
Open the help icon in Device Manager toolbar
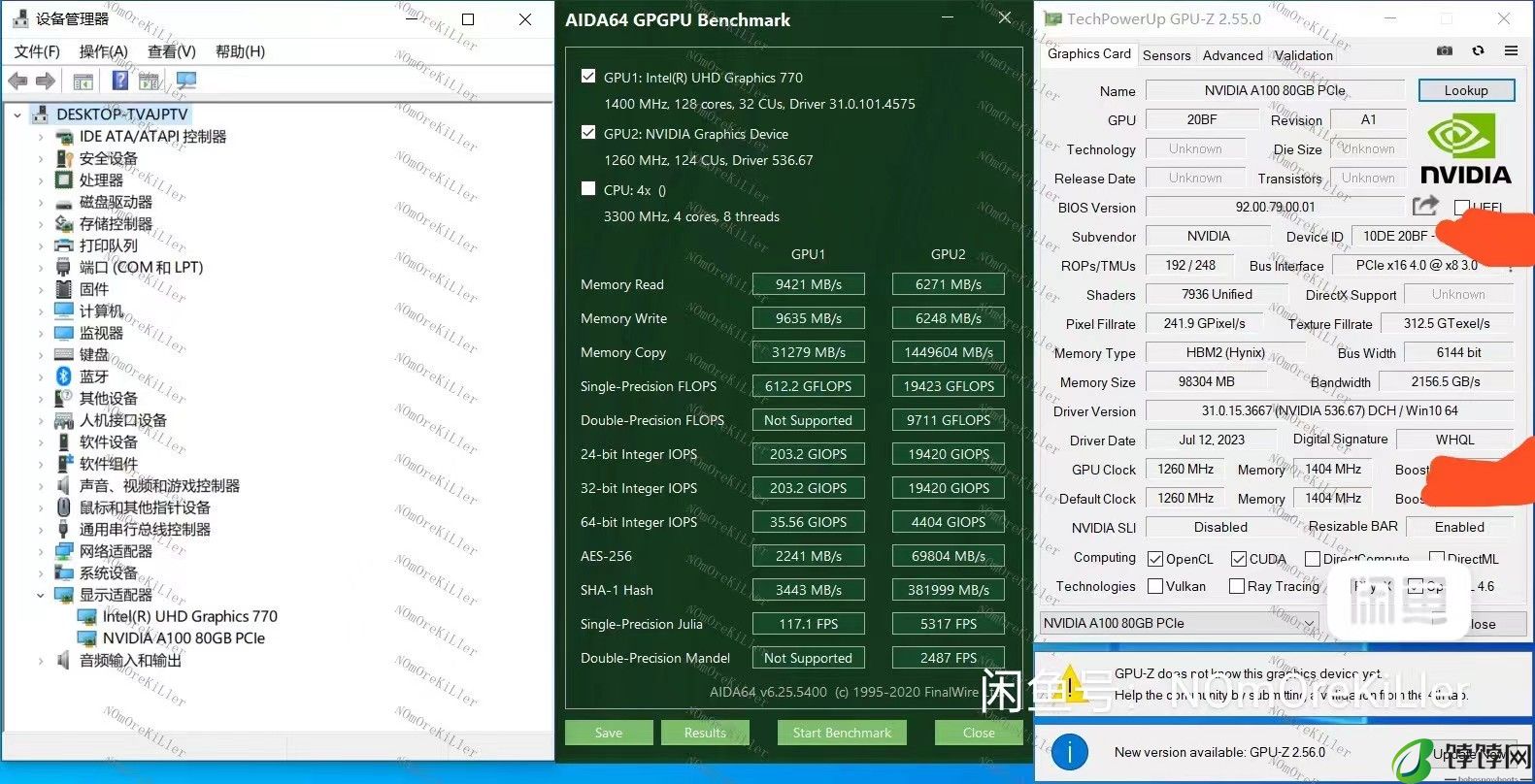[119, 82]
